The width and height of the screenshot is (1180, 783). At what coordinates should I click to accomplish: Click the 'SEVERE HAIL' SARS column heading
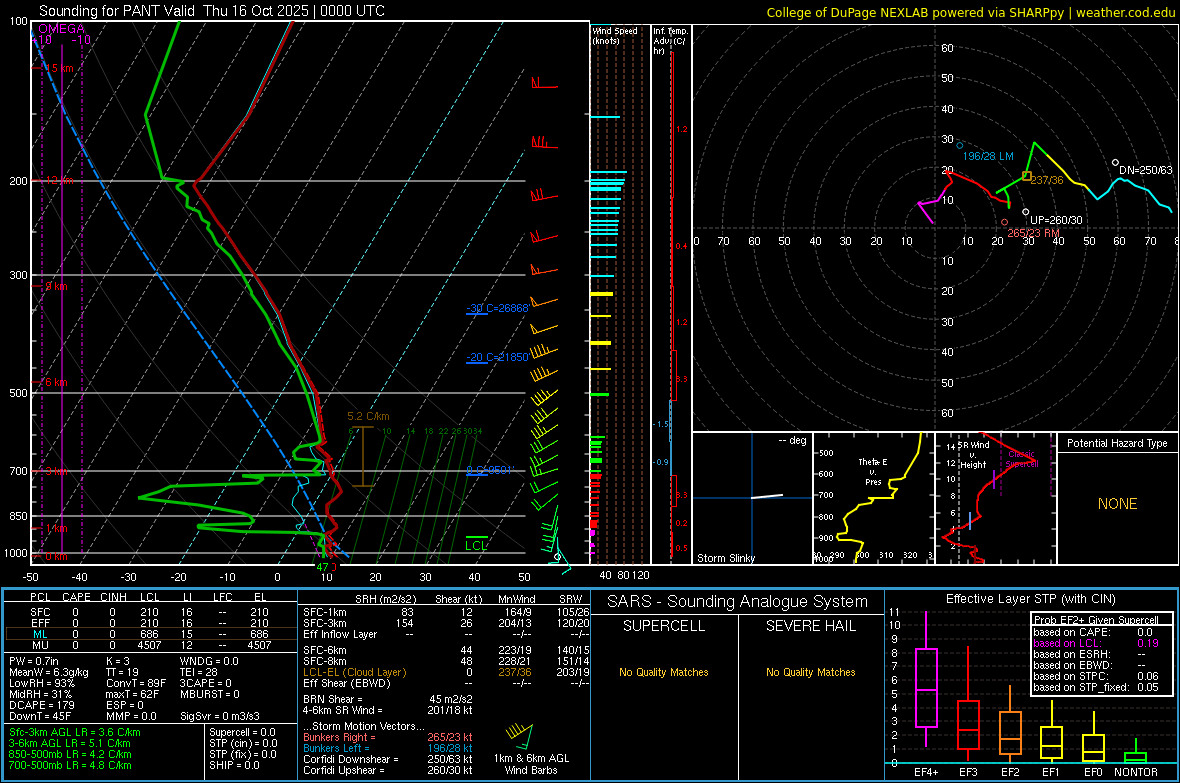810,626
